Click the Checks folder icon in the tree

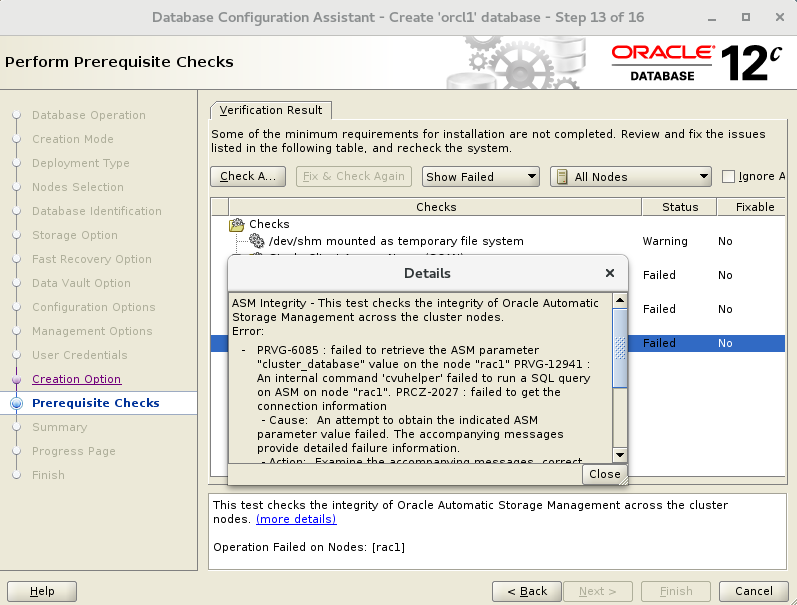(236, 224)
